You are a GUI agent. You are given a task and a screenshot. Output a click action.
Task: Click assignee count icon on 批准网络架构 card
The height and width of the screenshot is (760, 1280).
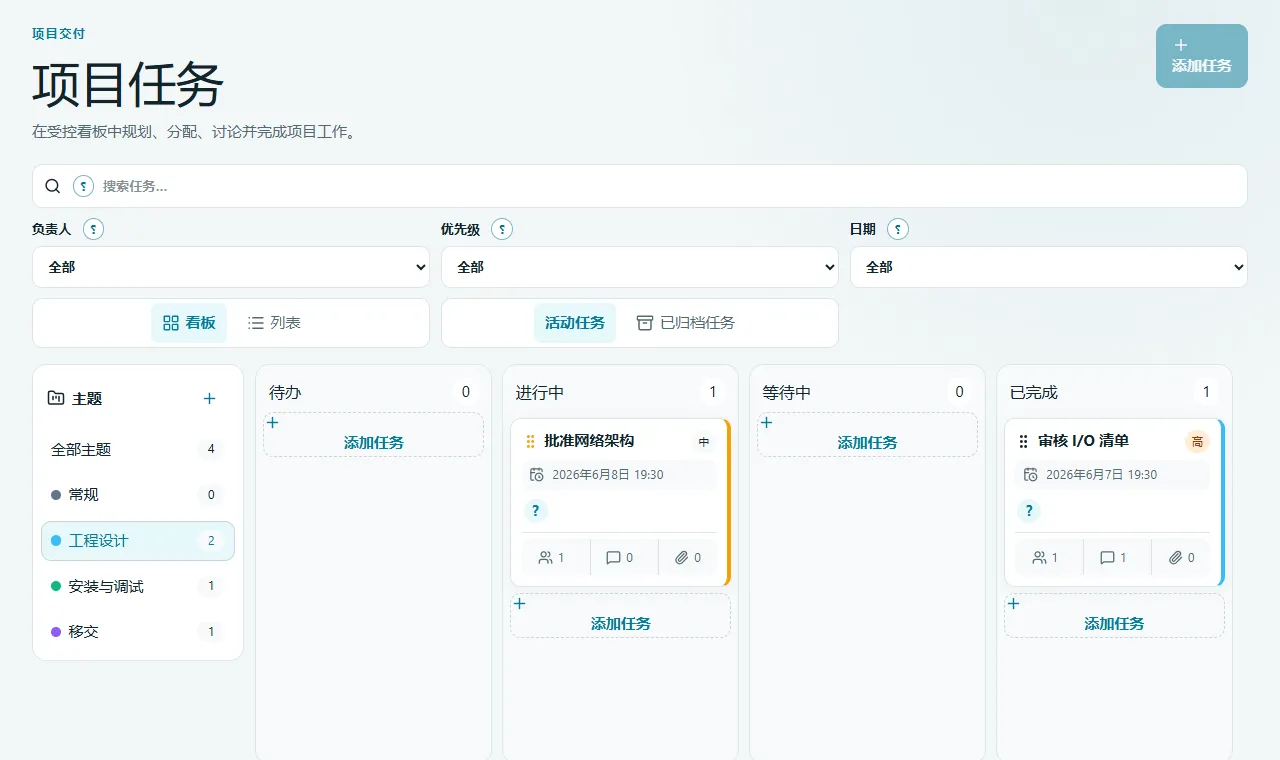[546, 558]
